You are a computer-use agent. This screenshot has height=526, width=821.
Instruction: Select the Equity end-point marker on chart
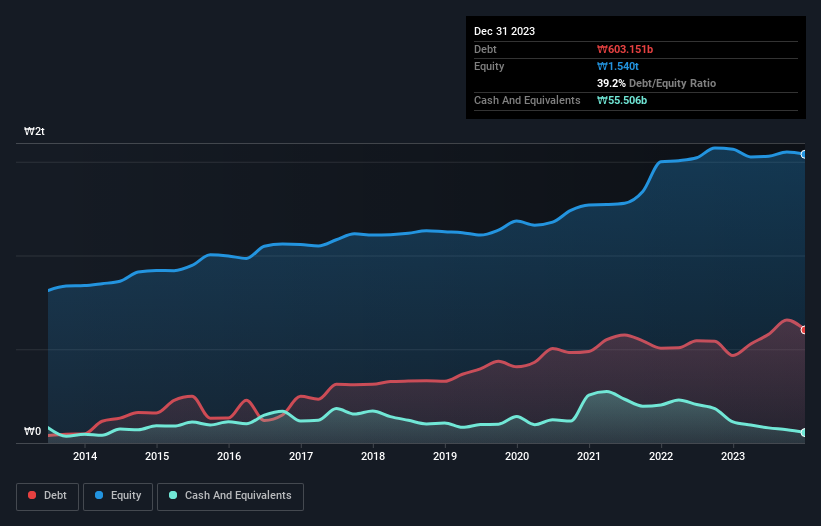(804, 154)
